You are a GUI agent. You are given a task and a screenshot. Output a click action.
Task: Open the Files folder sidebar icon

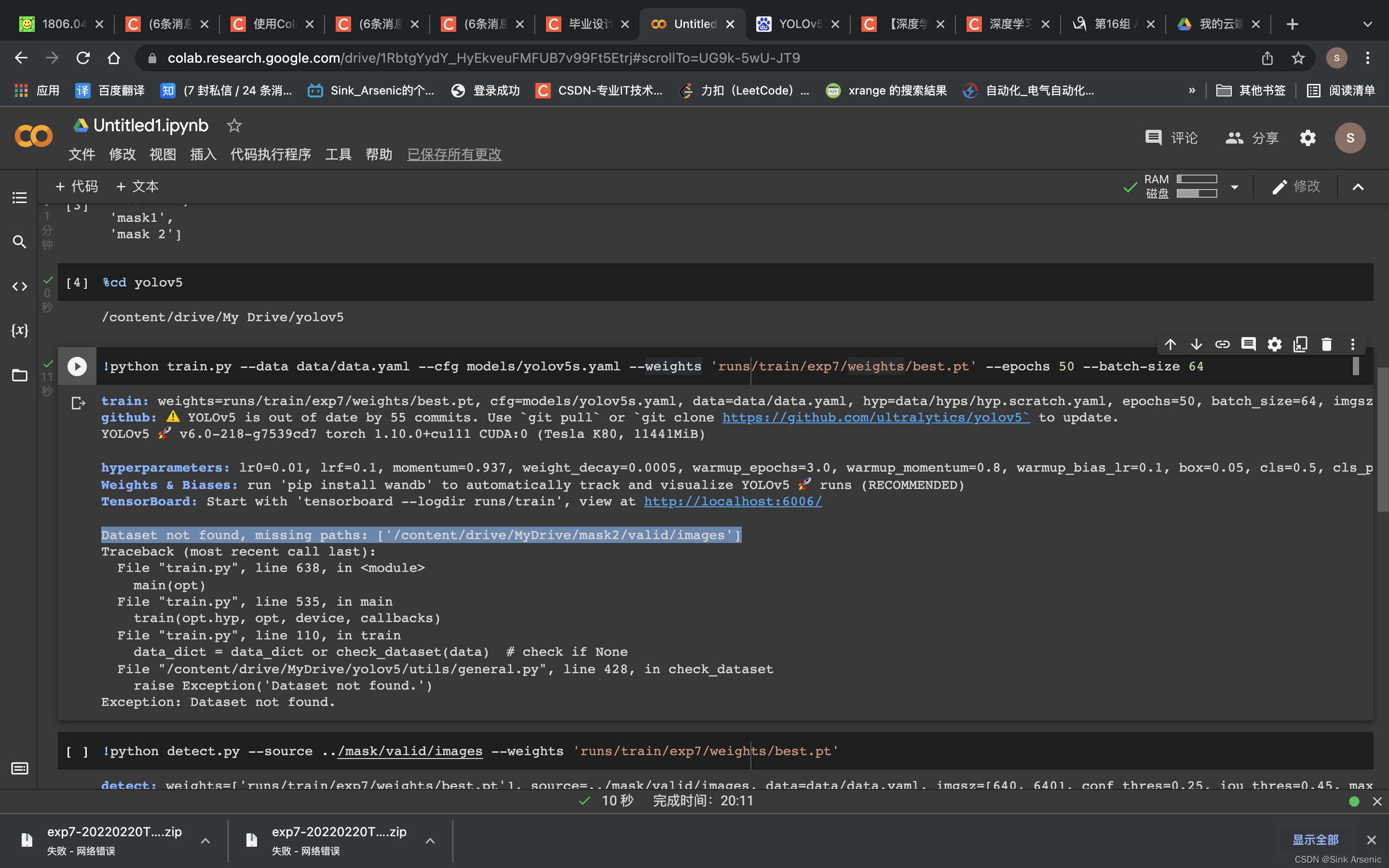click(x=19, y=376)
